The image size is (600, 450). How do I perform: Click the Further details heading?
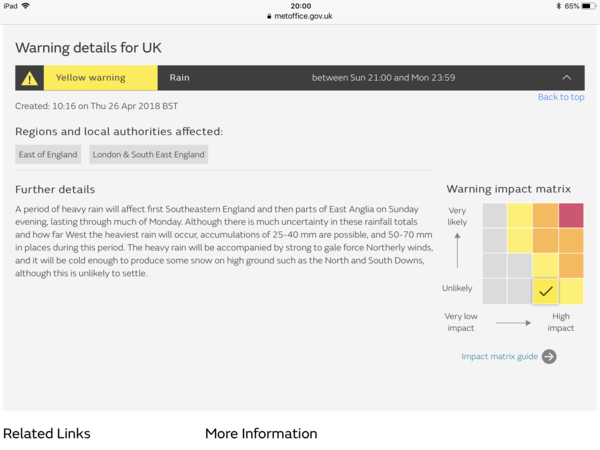tap(55, 189)
